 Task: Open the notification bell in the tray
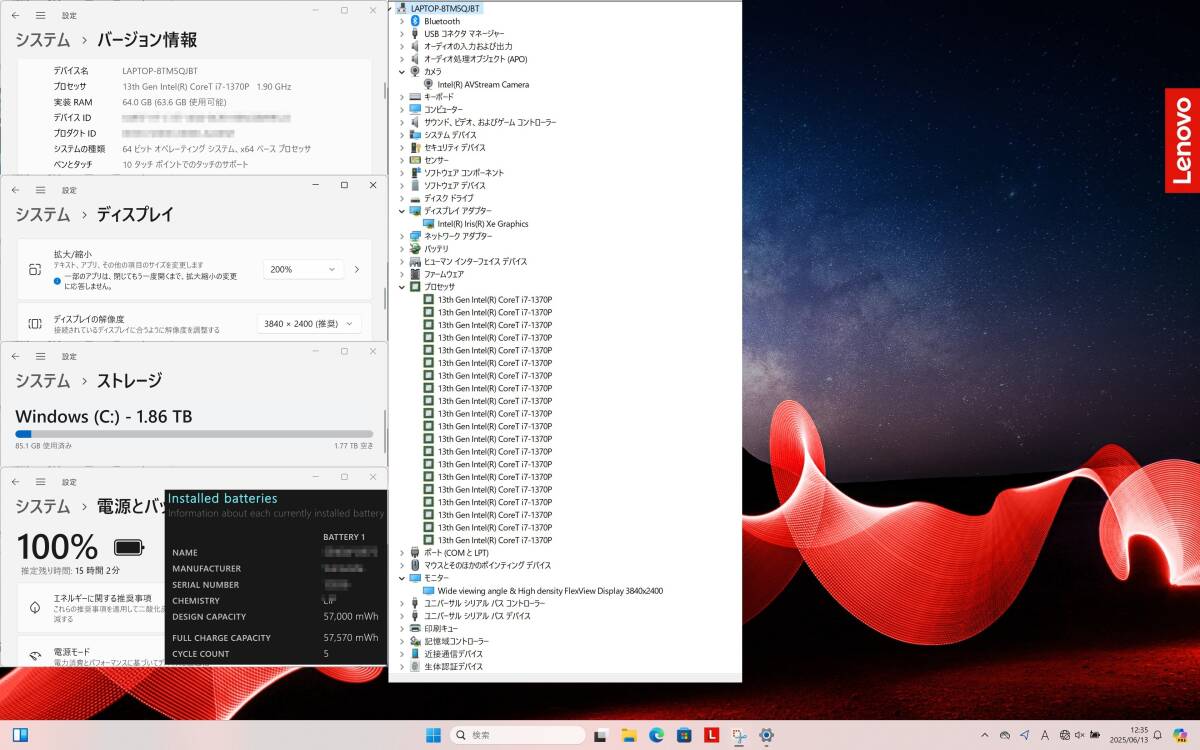(1156, 735)
